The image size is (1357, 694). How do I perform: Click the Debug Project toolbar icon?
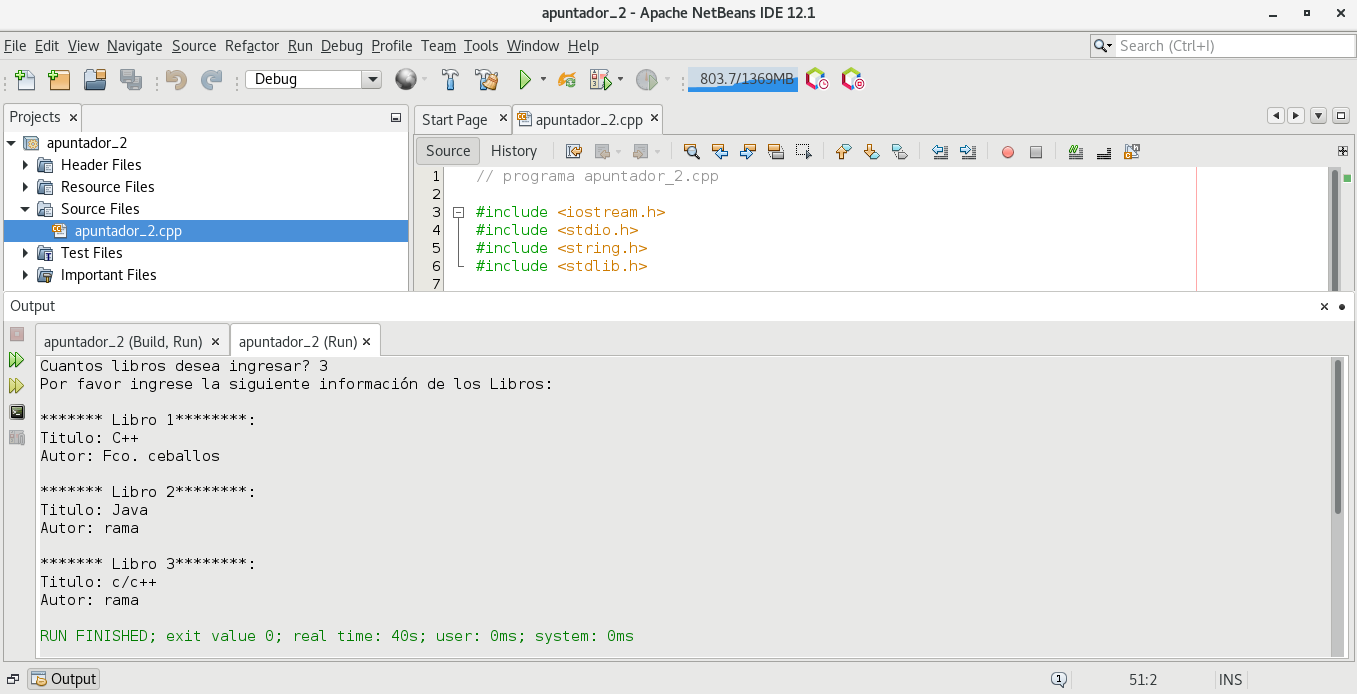point(600,80)
